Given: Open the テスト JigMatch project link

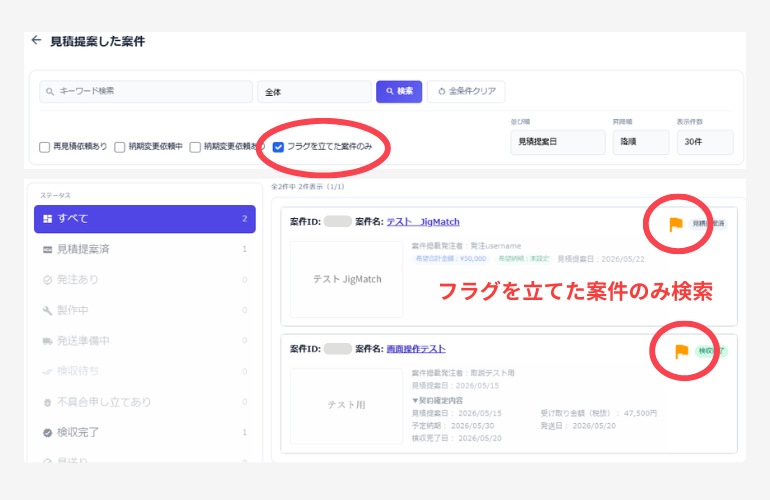Looking at the screenshot, I should [423, 222].
